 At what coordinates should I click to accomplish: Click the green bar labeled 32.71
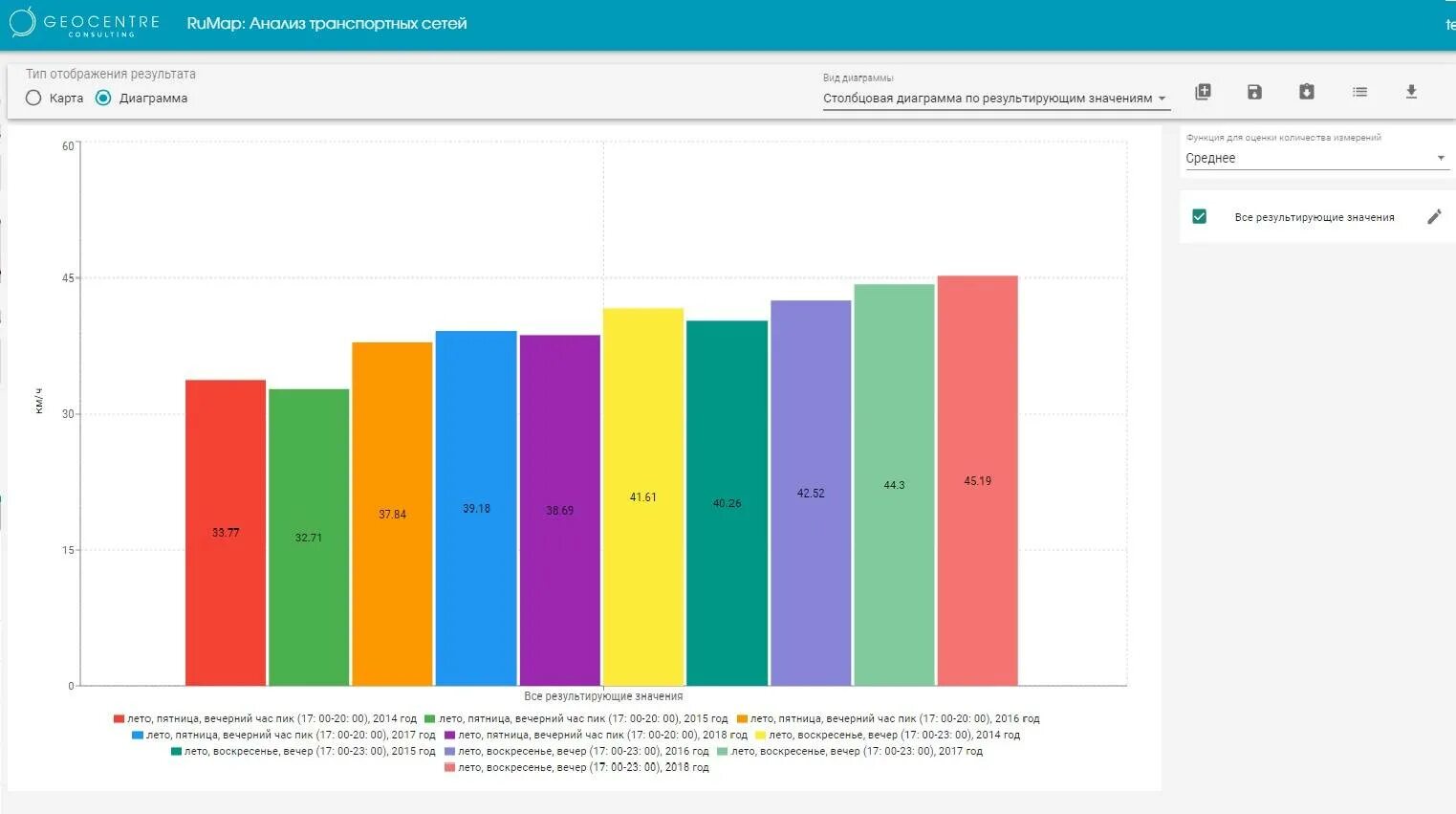(309, 538)
